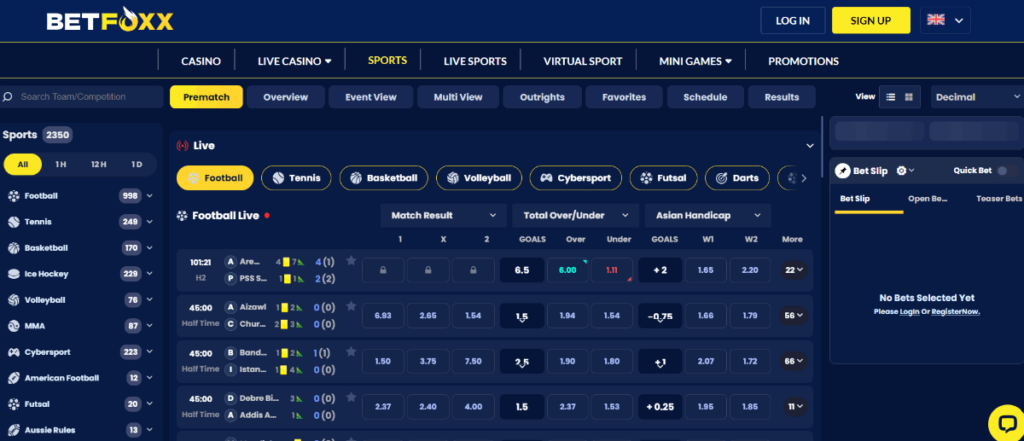Open the Outrights tab
The image size is (1024, 441).
(x=542, y=97)
